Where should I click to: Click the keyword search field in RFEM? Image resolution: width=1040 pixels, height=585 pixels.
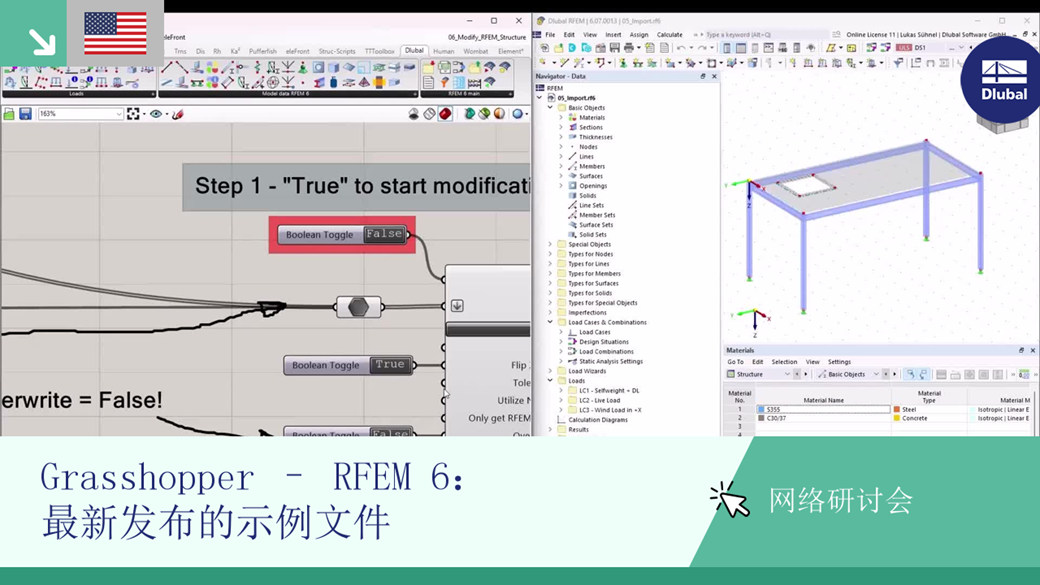pyautogui.click(x=765, y=34)
